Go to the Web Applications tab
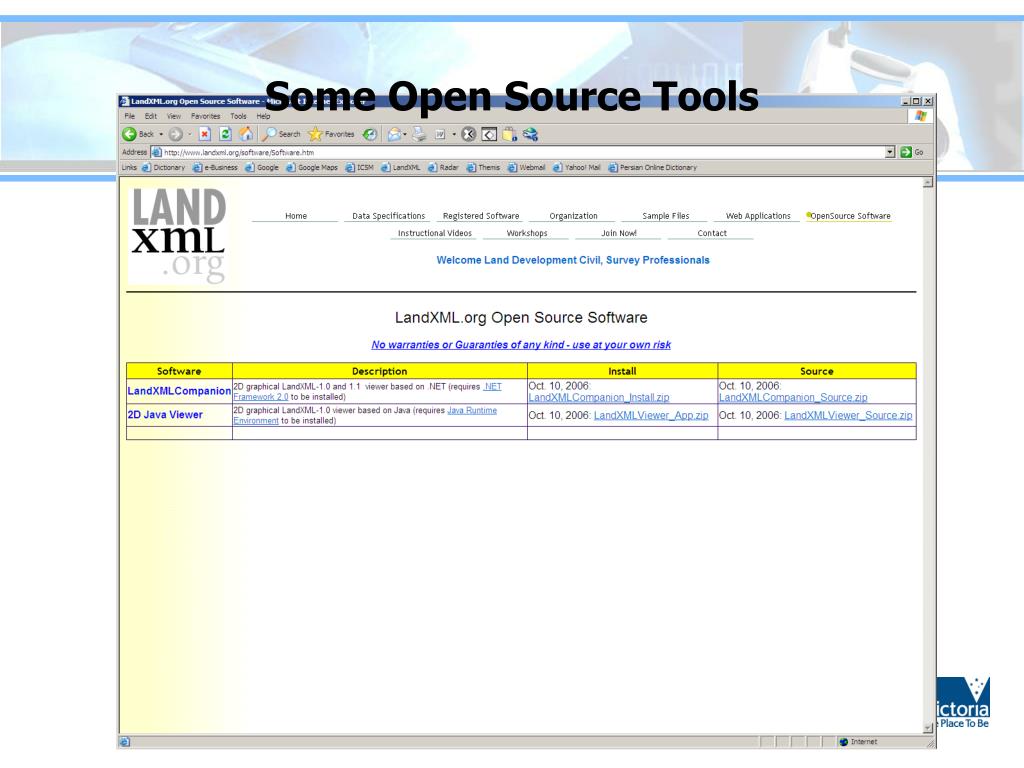This screenshot has width=1024, height=768. click(758, 216)
